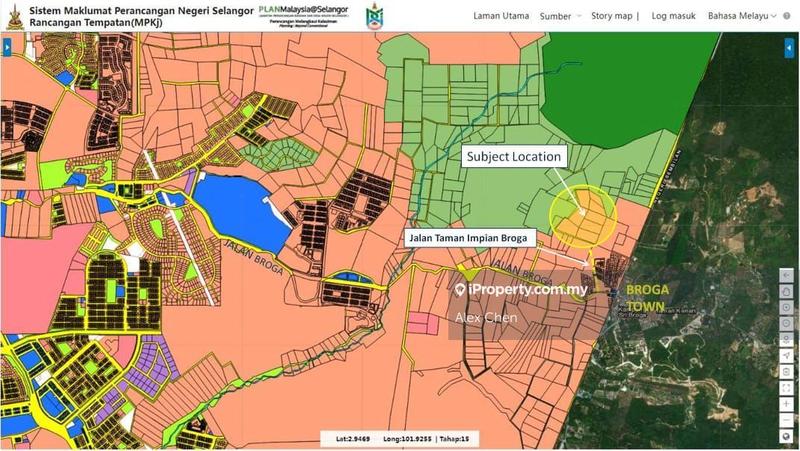The width and height of the screenshot is (800, 451).
Task: Click the Selangor state emblem at top-left
Action: tap(14, 16)
